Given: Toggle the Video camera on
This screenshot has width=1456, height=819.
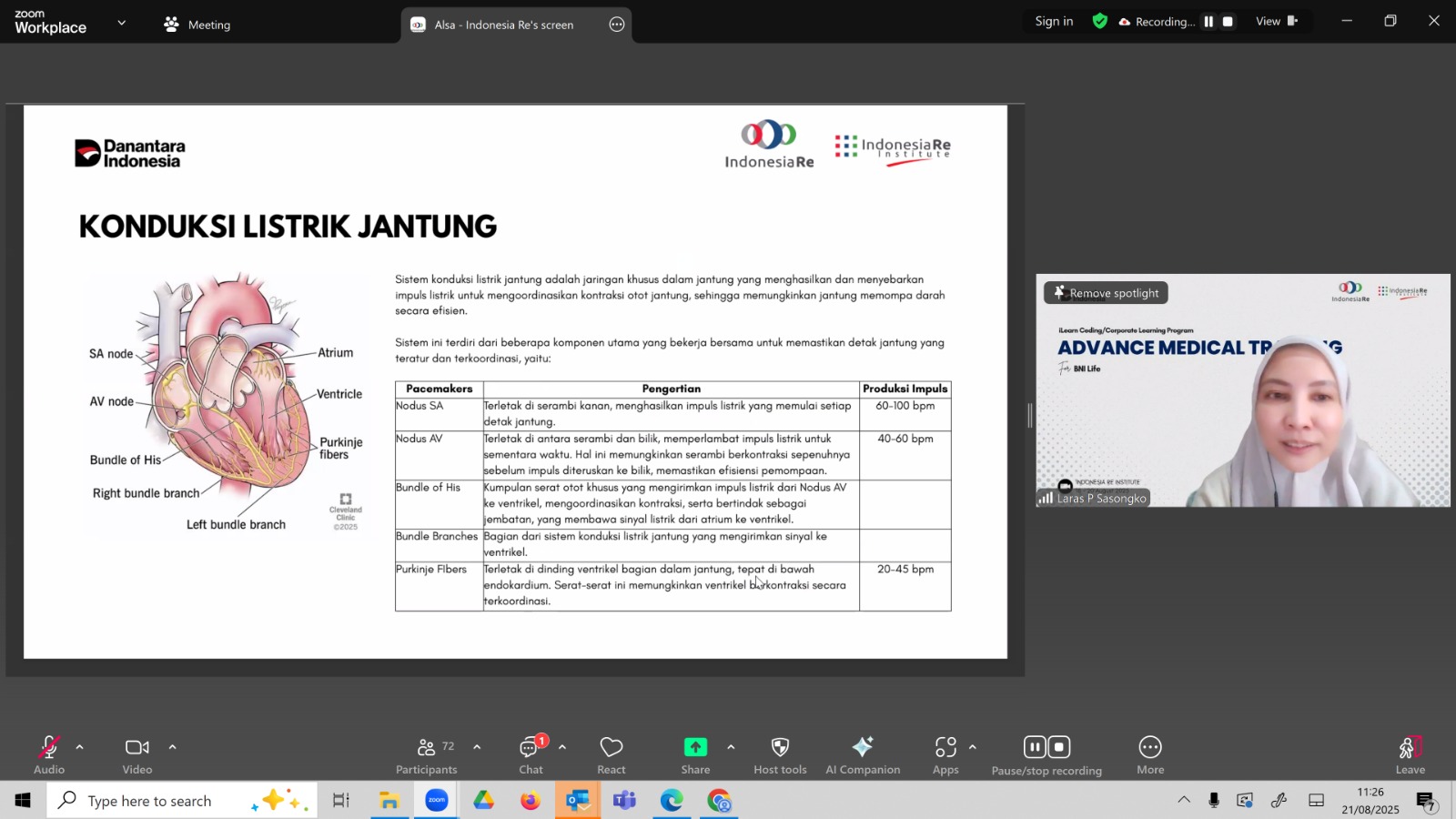Looking at the screenshot, I should click(x=137, y=748).
